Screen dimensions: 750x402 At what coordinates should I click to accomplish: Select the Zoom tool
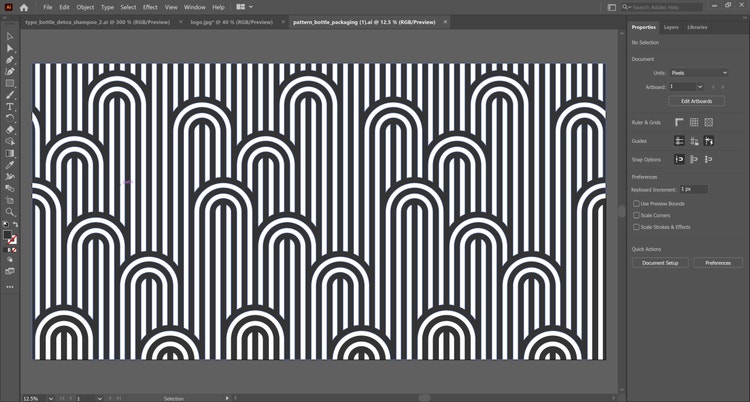coord(10,212)
